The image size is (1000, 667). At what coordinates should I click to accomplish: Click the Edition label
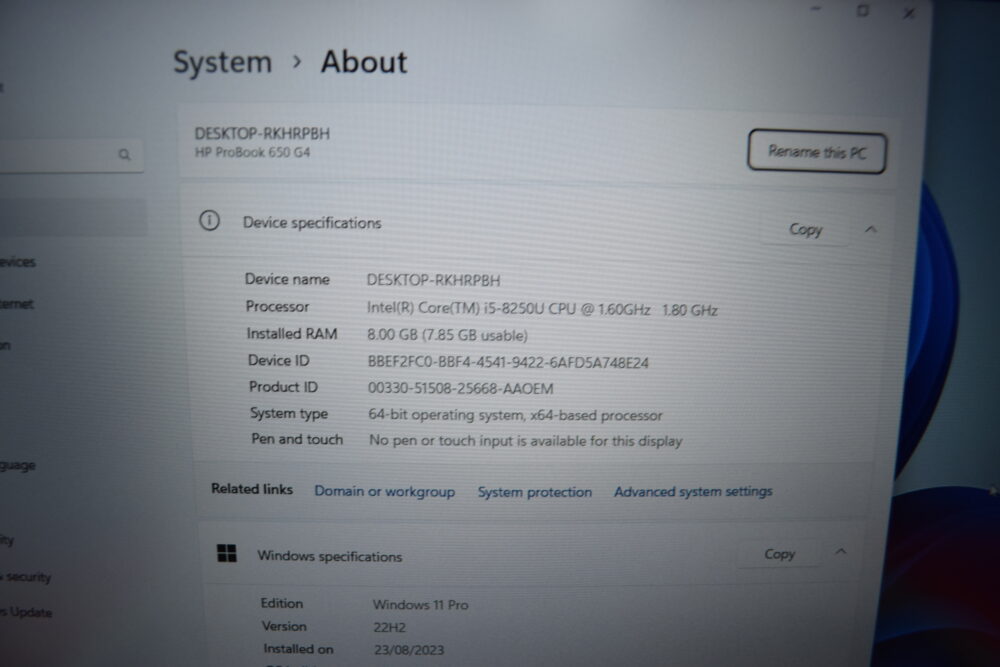(x=282, y=603)
